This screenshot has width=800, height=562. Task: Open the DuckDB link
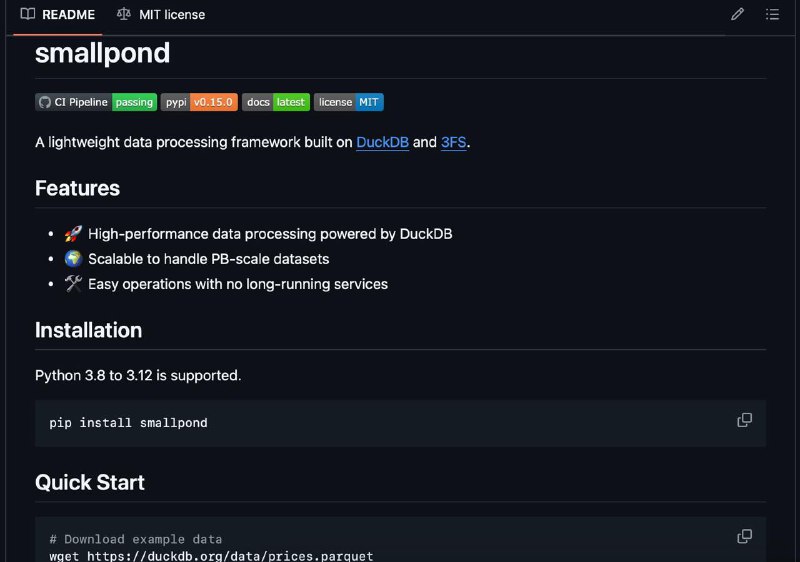point(382,142)
